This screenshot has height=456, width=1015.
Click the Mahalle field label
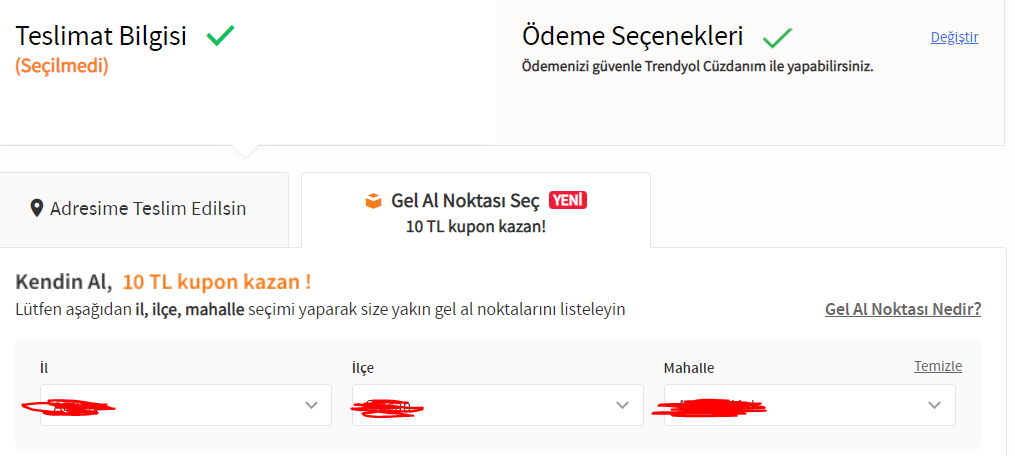689,368
